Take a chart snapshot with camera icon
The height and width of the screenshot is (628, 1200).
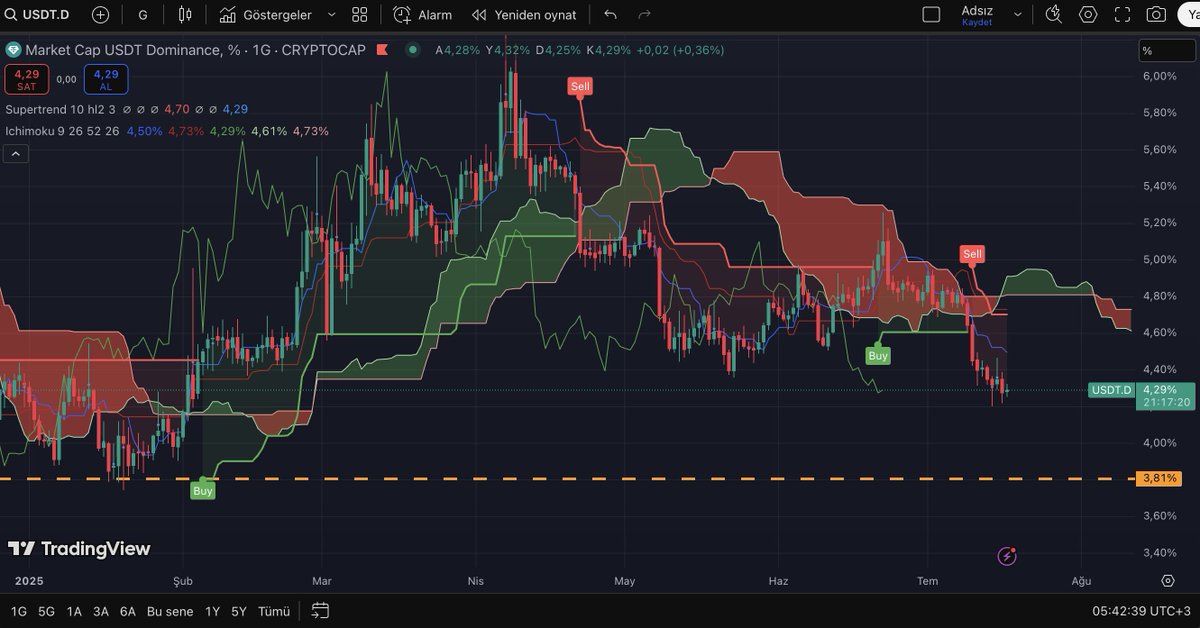1156,15
